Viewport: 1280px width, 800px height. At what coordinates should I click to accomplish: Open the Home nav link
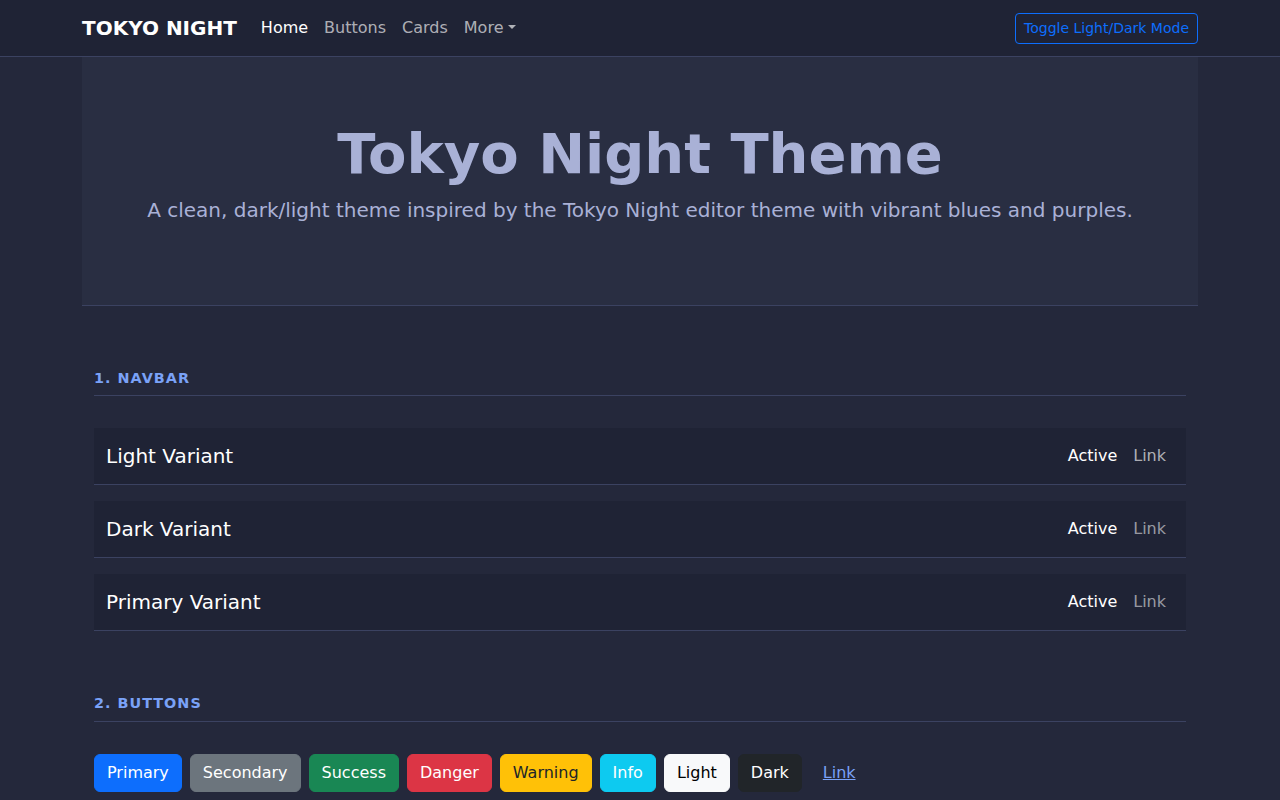(x=284, y=28)
